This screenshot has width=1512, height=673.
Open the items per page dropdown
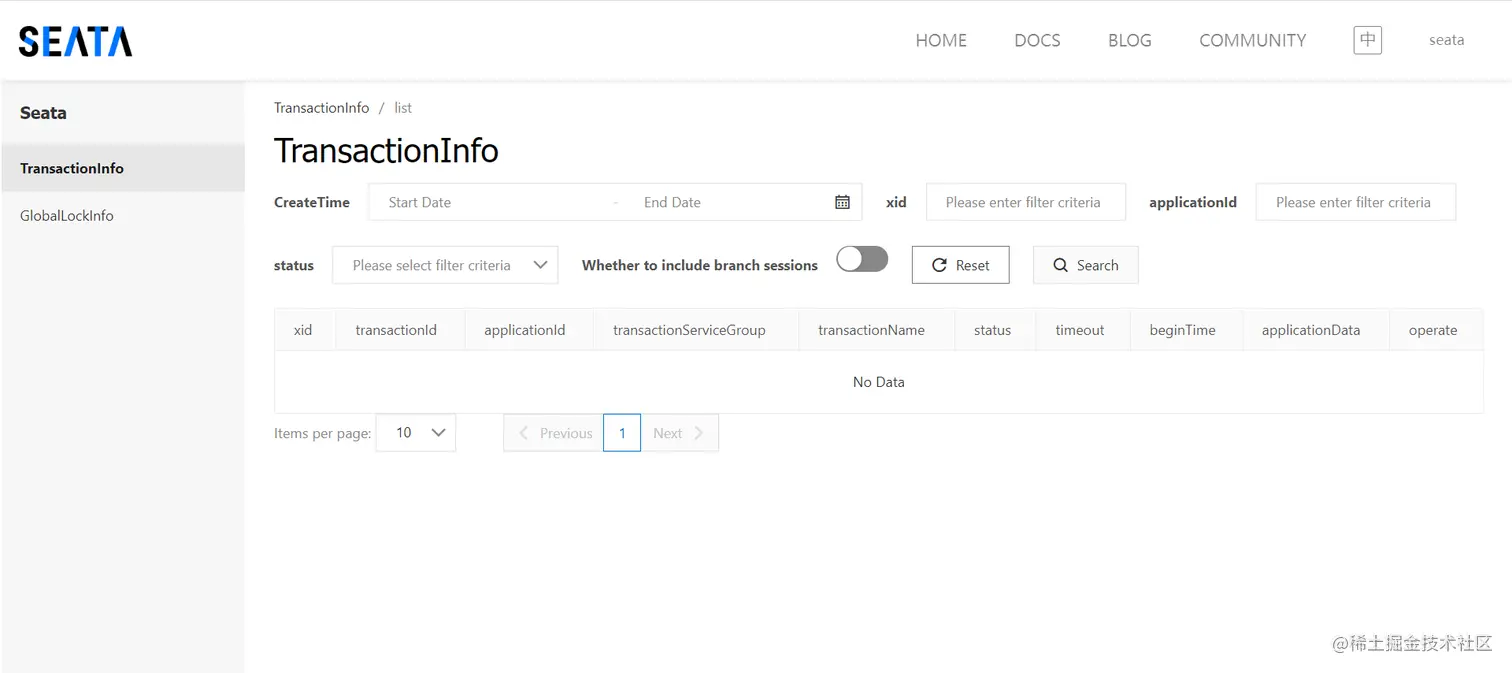416,433
